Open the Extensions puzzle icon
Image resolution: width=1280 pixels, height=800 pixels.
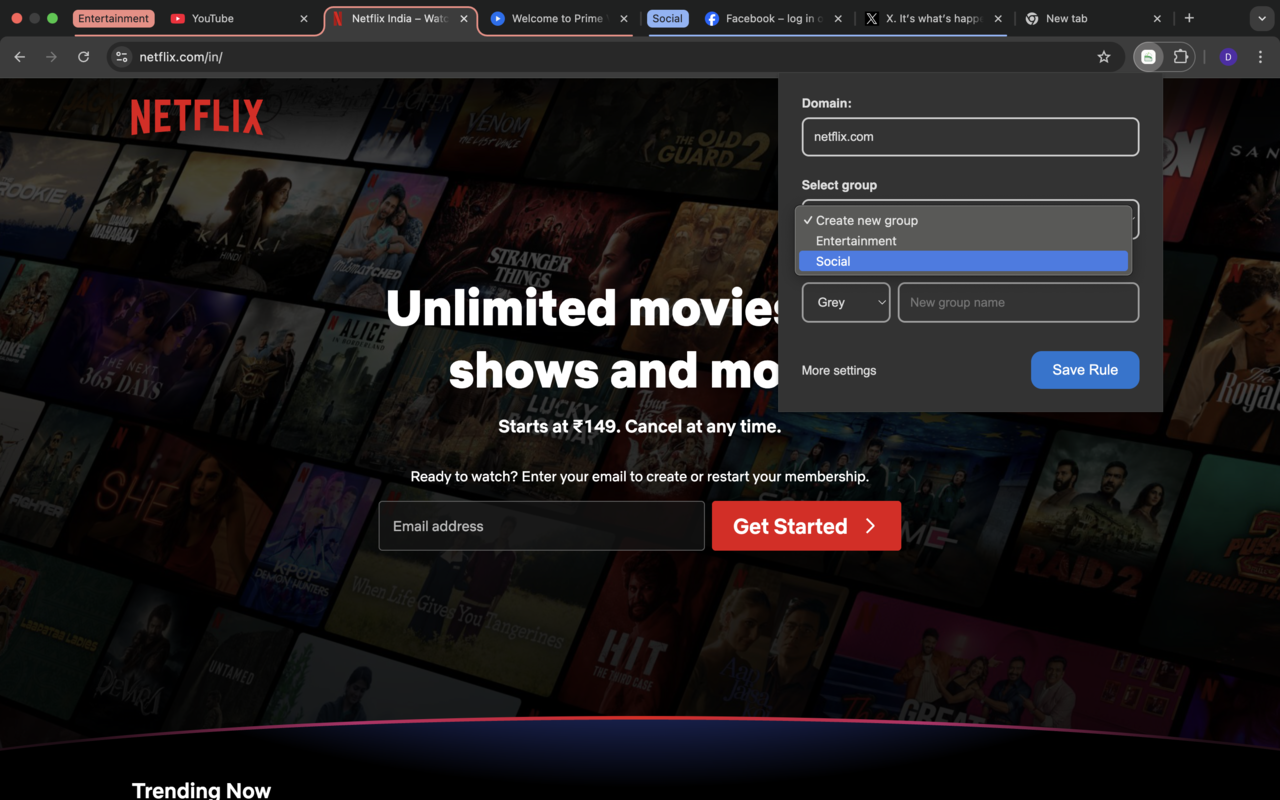(x=1180, y=57)
